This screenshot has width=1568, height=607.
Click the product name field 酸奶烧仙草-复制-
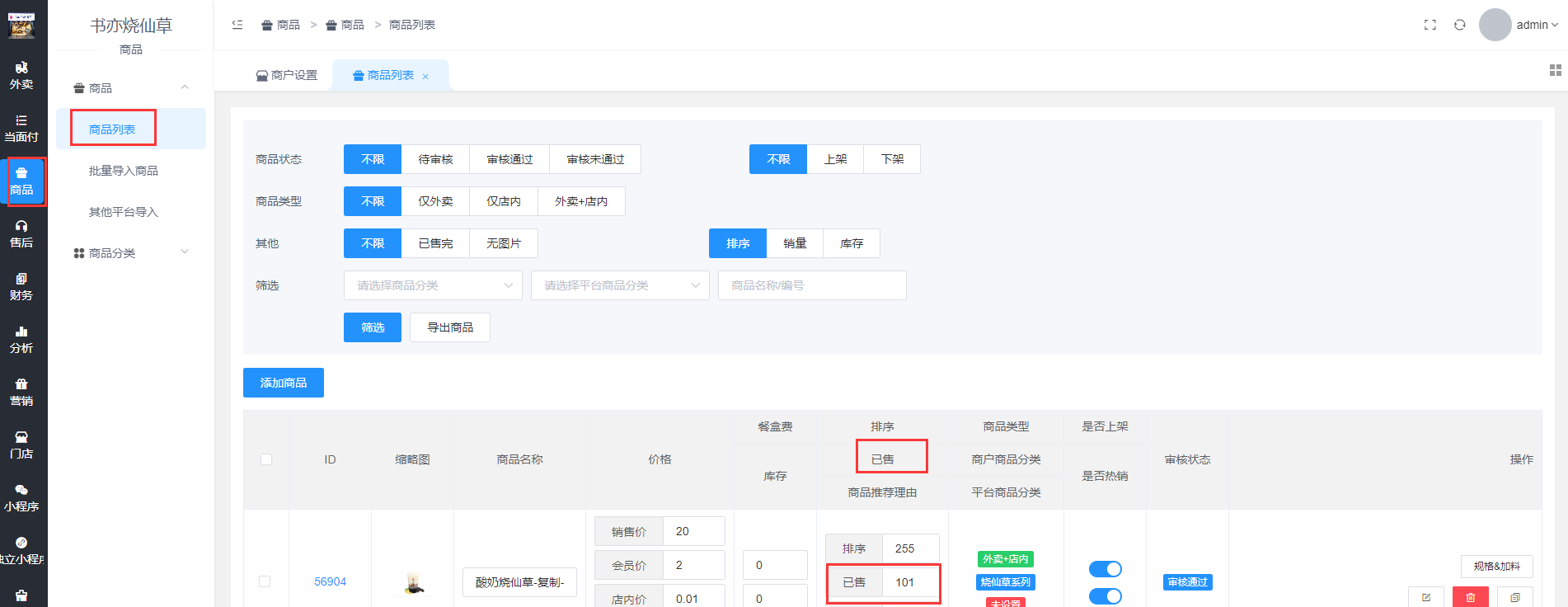(x=519, y=582)
